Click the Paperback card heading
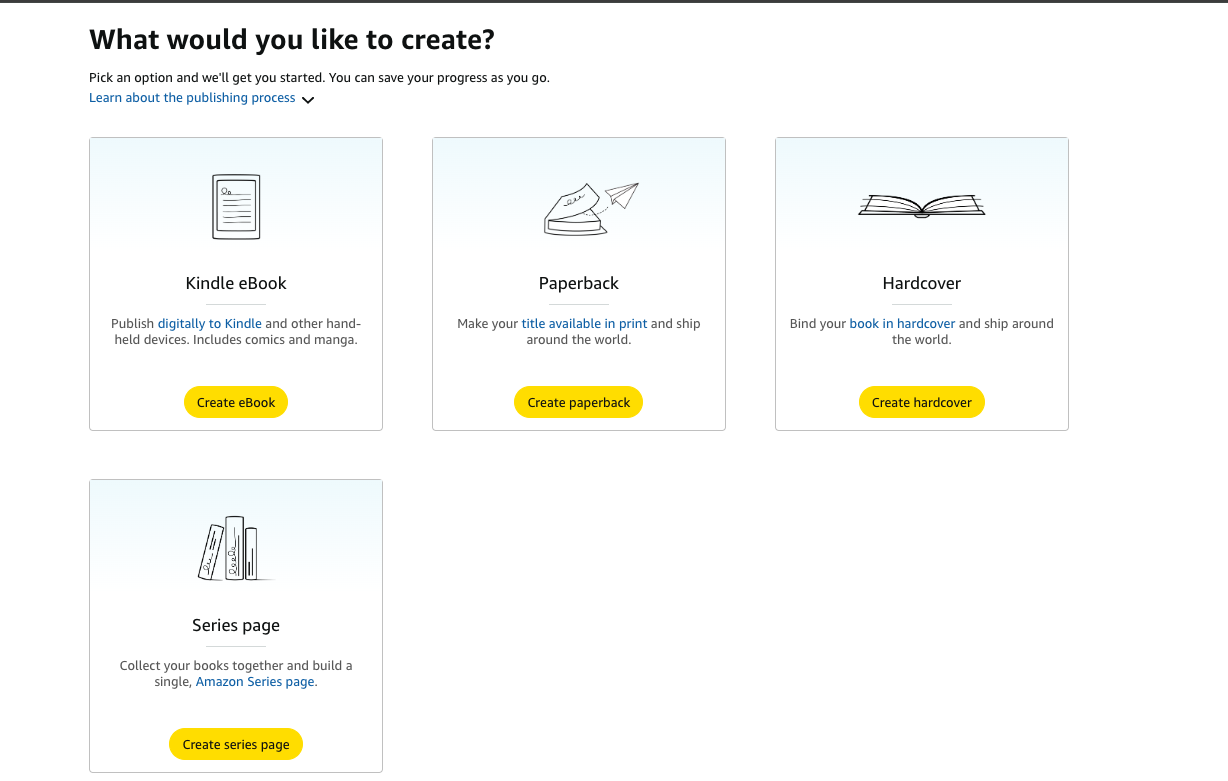 579,283
